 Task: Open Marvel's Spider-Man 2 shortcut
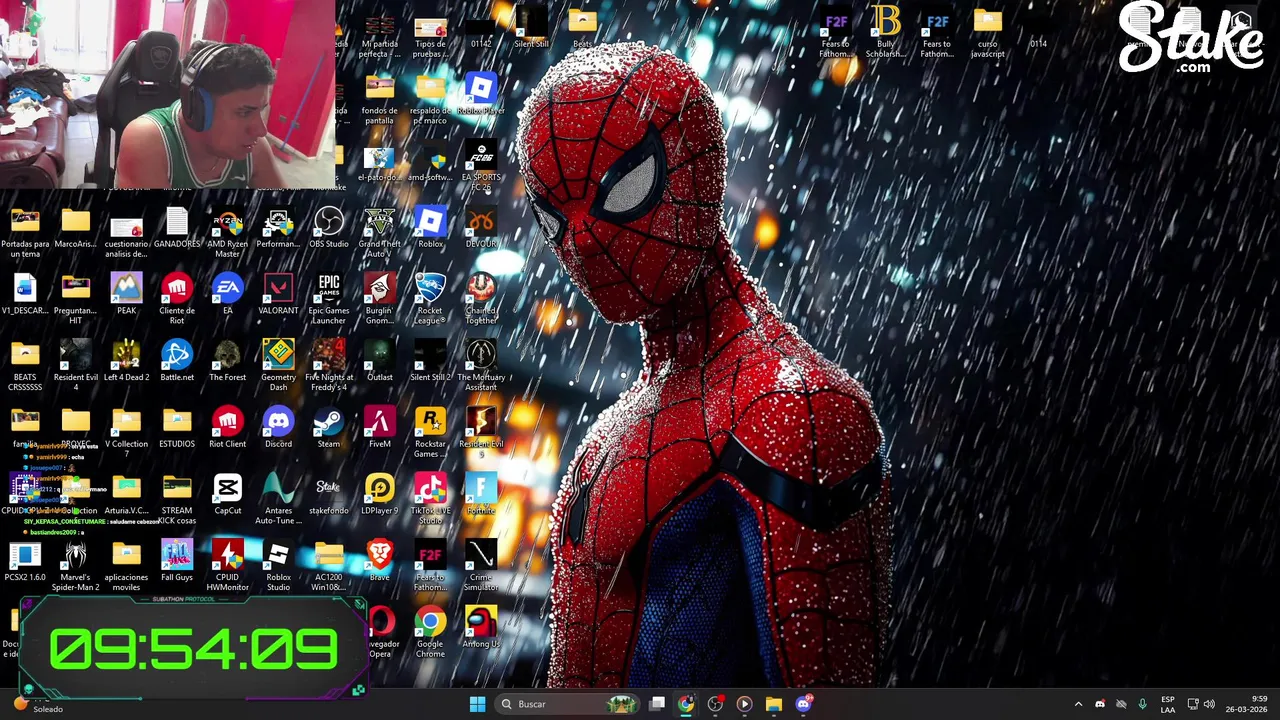pos(76,566)
